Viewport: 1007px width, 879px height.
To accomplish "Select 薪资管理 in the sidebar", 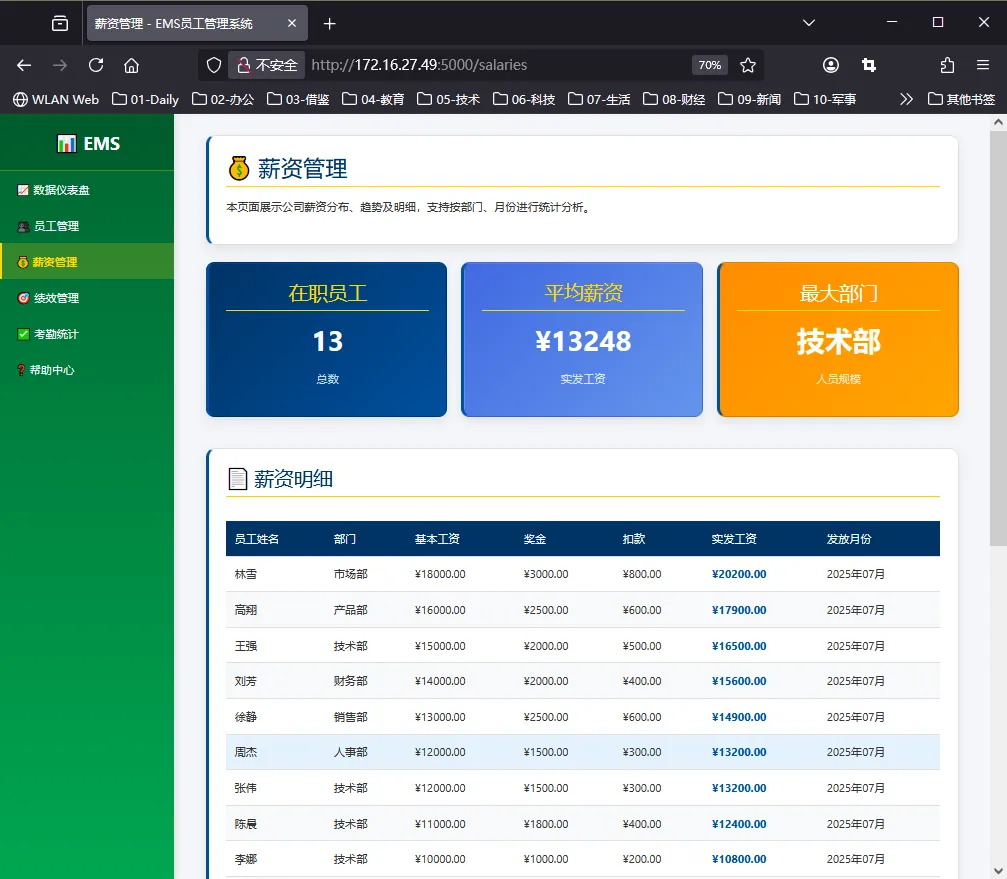I will 87,262.
